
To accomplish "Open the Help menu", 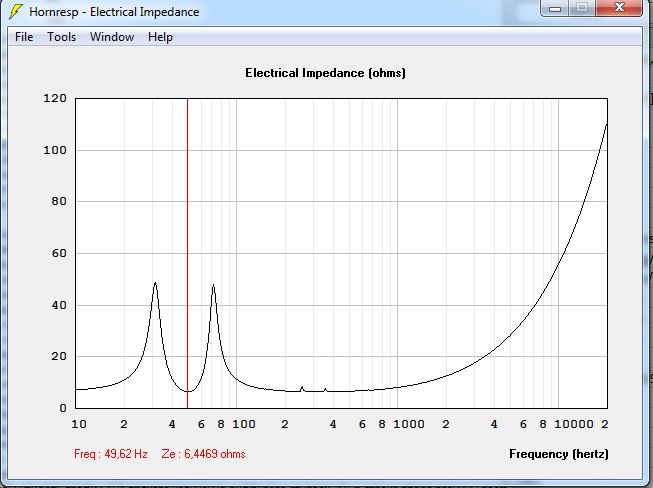I will 160,37.
